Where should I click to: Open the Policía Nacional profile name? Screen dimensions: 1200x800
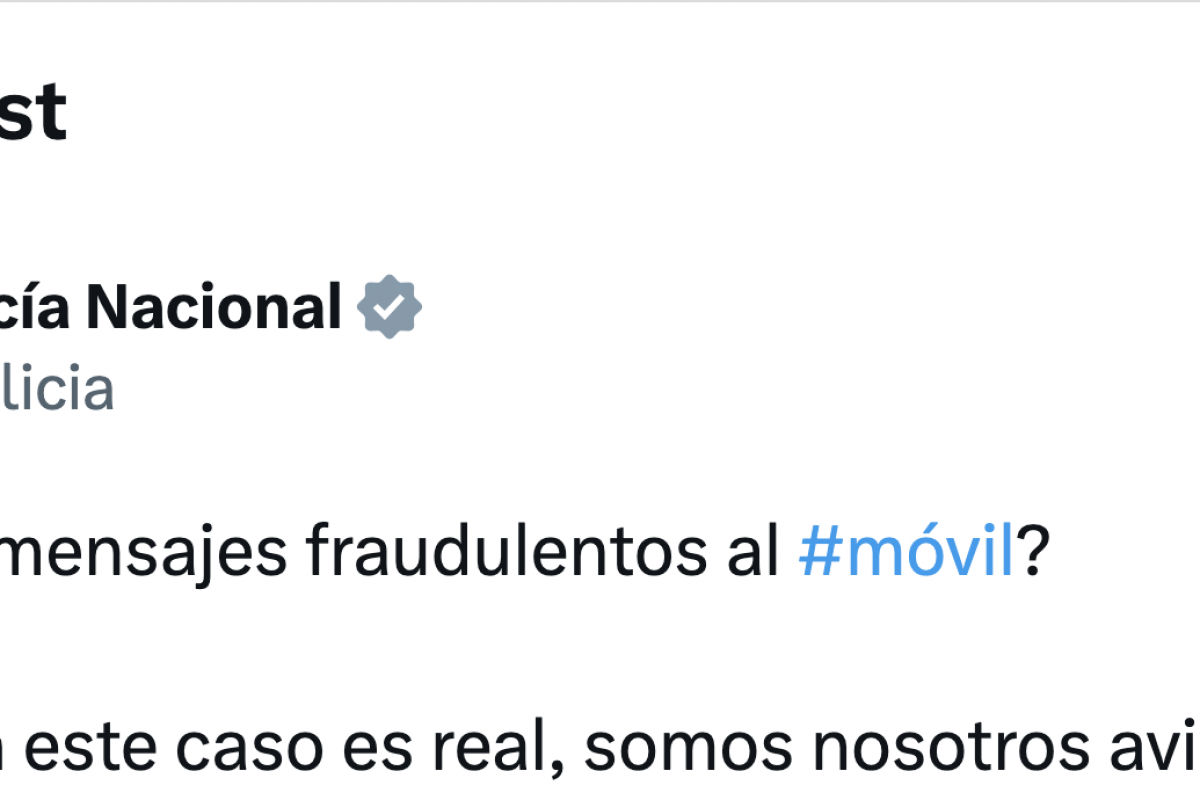pyautogui.click(x=170, y=307)
